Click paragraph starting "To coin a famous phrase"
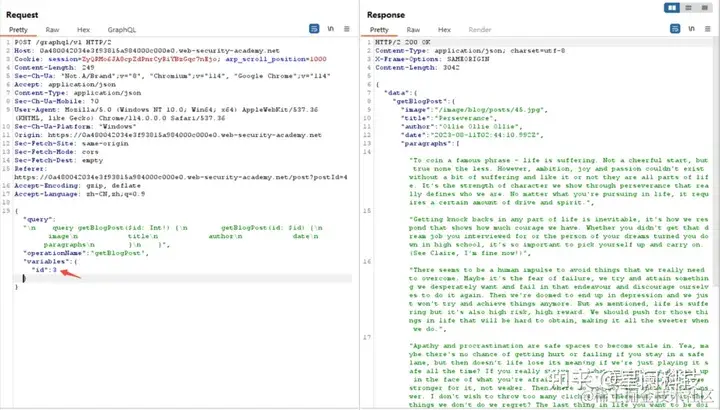This screenshot has width=720, height=410. click(x=559, y=181)
